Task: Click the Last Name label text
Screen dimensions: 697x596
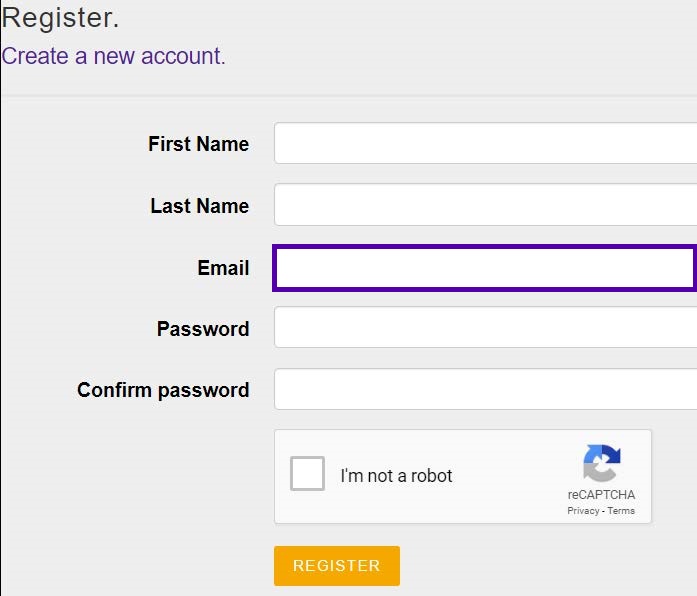Action: click(x=200, y=206)
